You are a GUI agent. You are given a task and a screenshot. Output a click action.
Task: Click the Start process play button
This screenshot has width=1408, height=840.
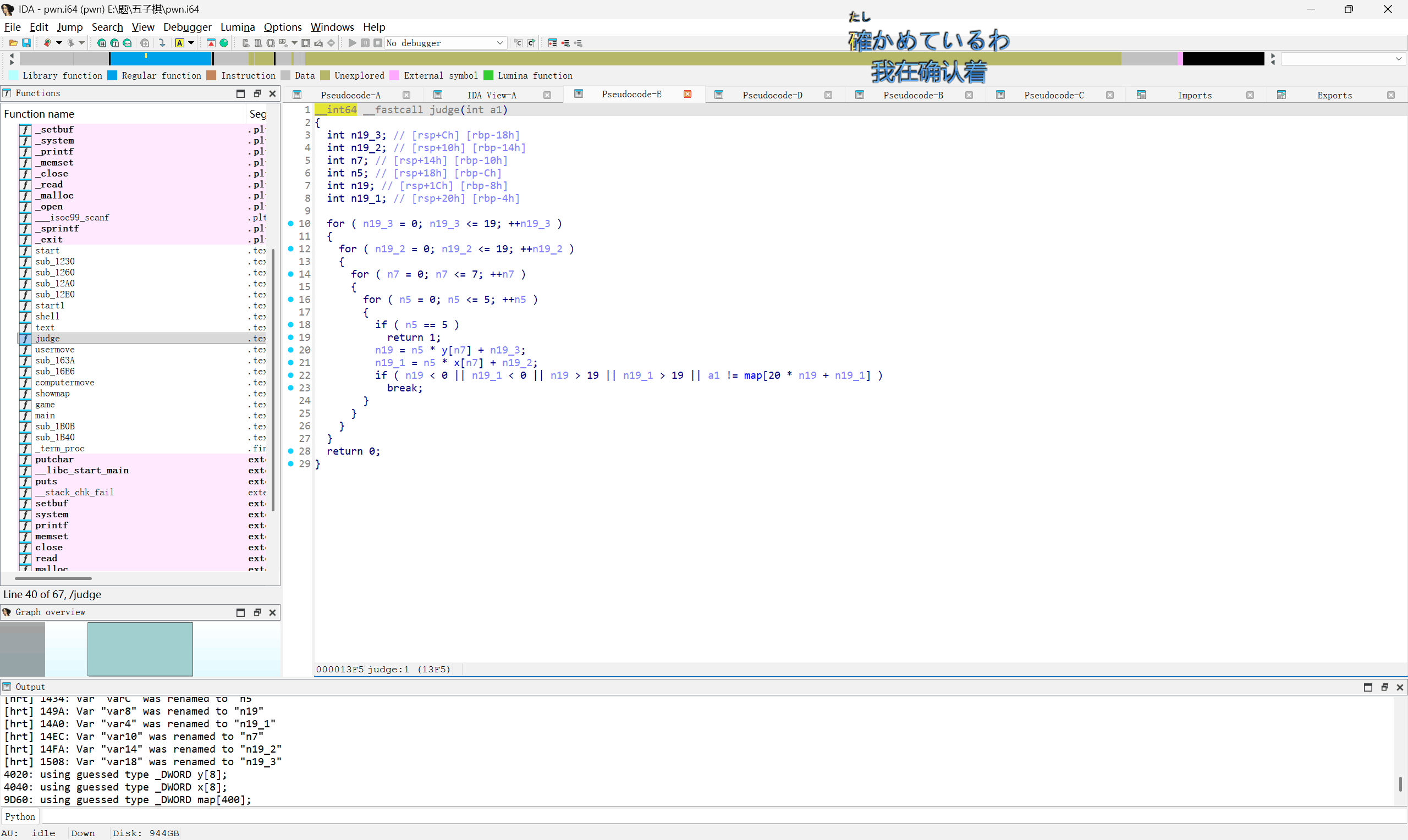[352, 43]
